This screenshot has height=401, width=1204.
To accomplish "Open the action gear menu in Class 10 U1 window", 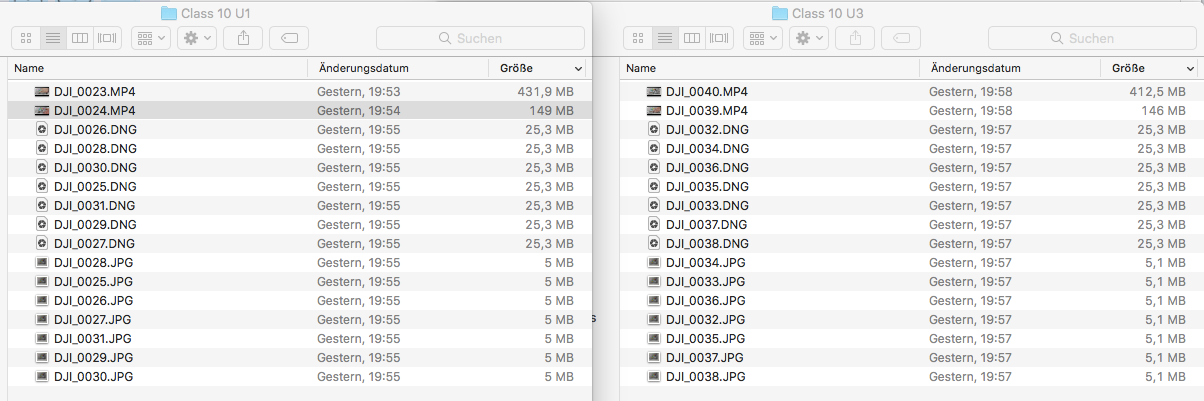I will [197, 38].
